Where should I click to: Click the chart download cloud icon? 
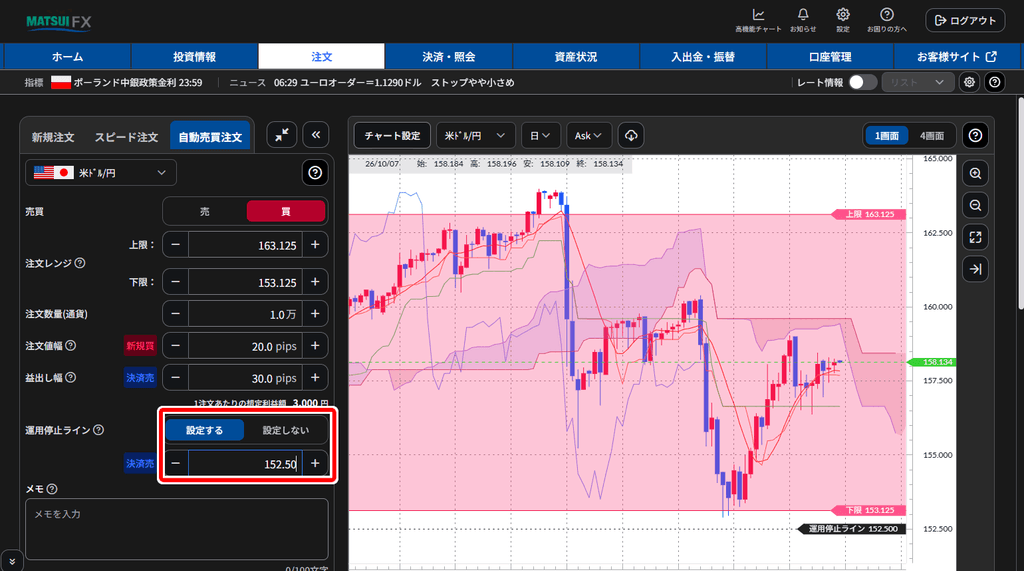pos(631,135)
